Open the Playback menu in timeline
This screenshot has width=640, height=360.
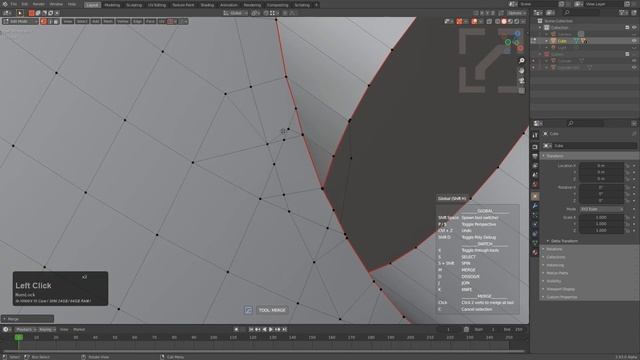pos(26,329)
